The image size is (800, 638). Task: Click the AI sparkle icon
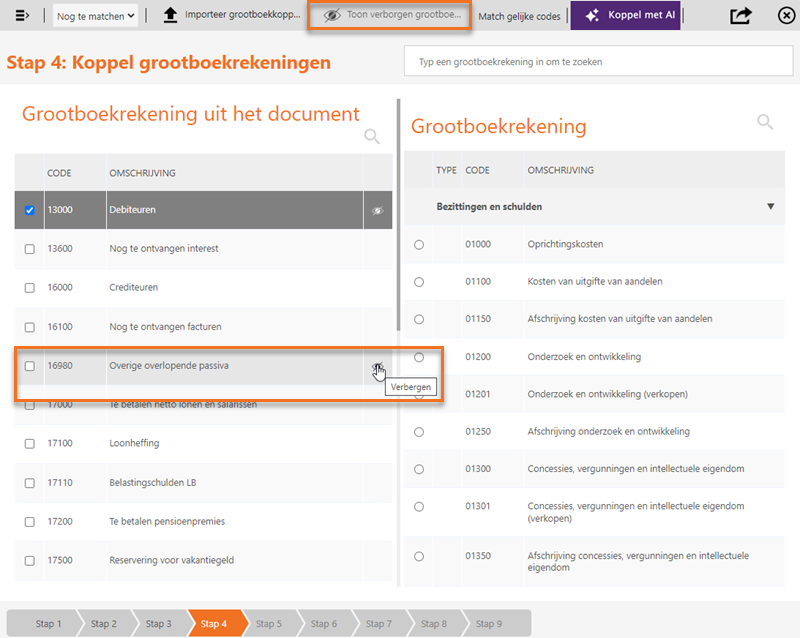tap(592, 15)
